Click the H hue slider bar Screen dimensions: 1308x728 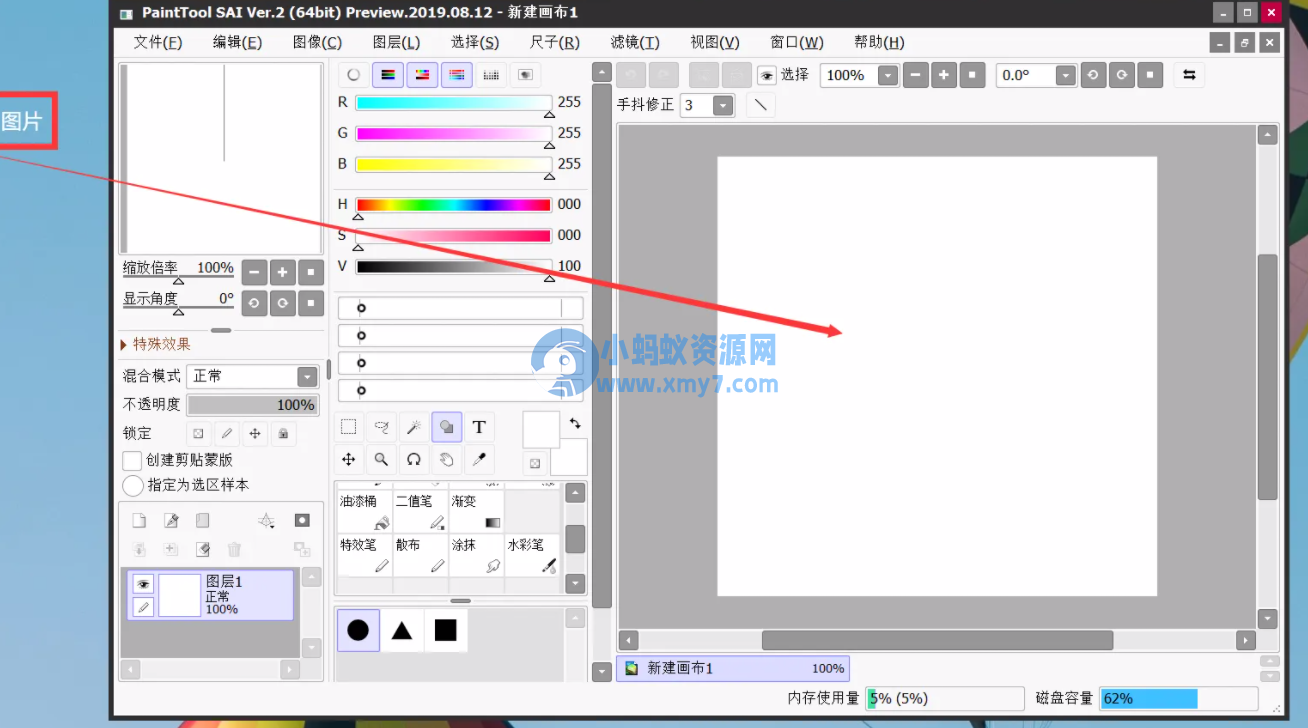pos(452,204)
